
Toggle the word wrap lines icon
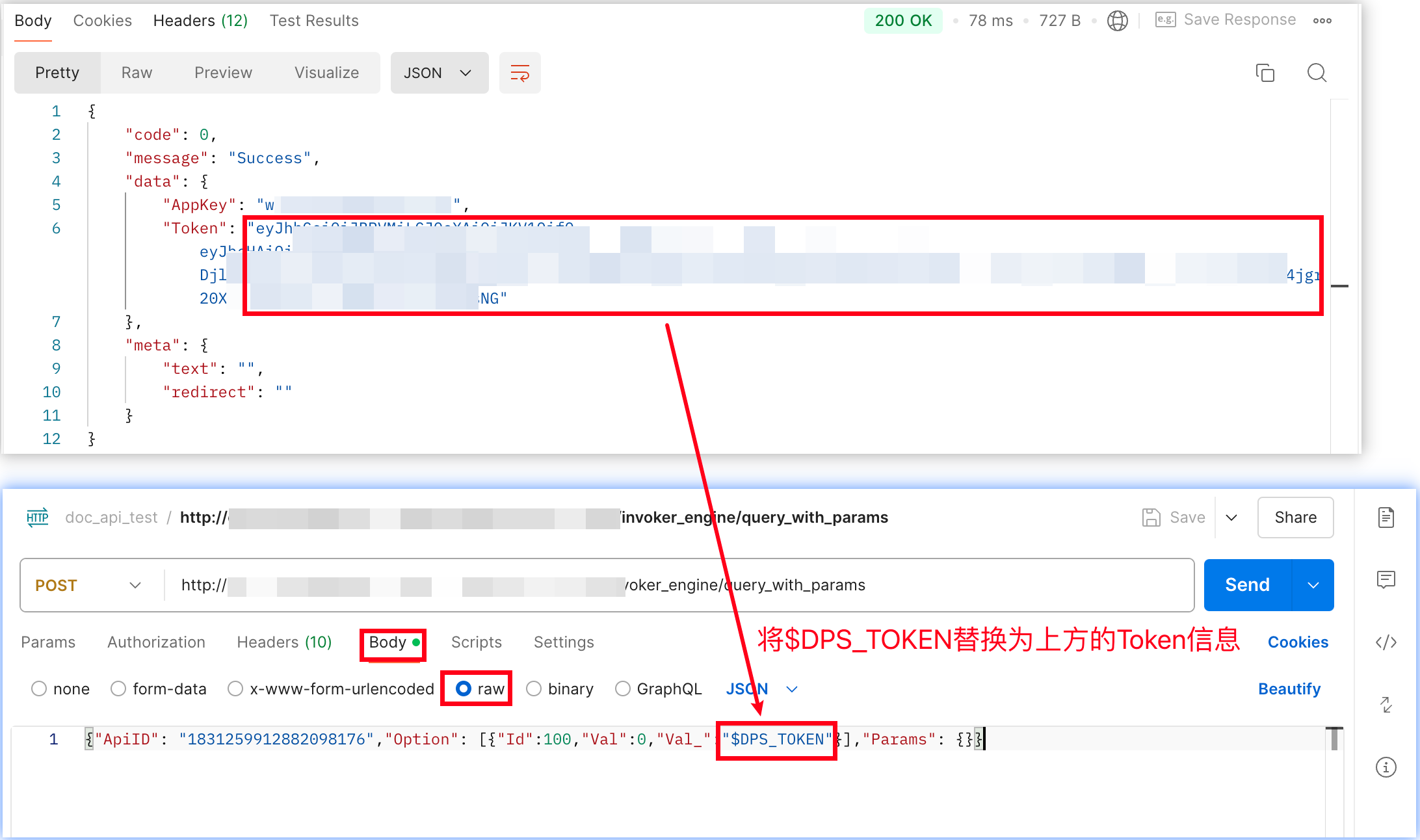tap(519, 73)
